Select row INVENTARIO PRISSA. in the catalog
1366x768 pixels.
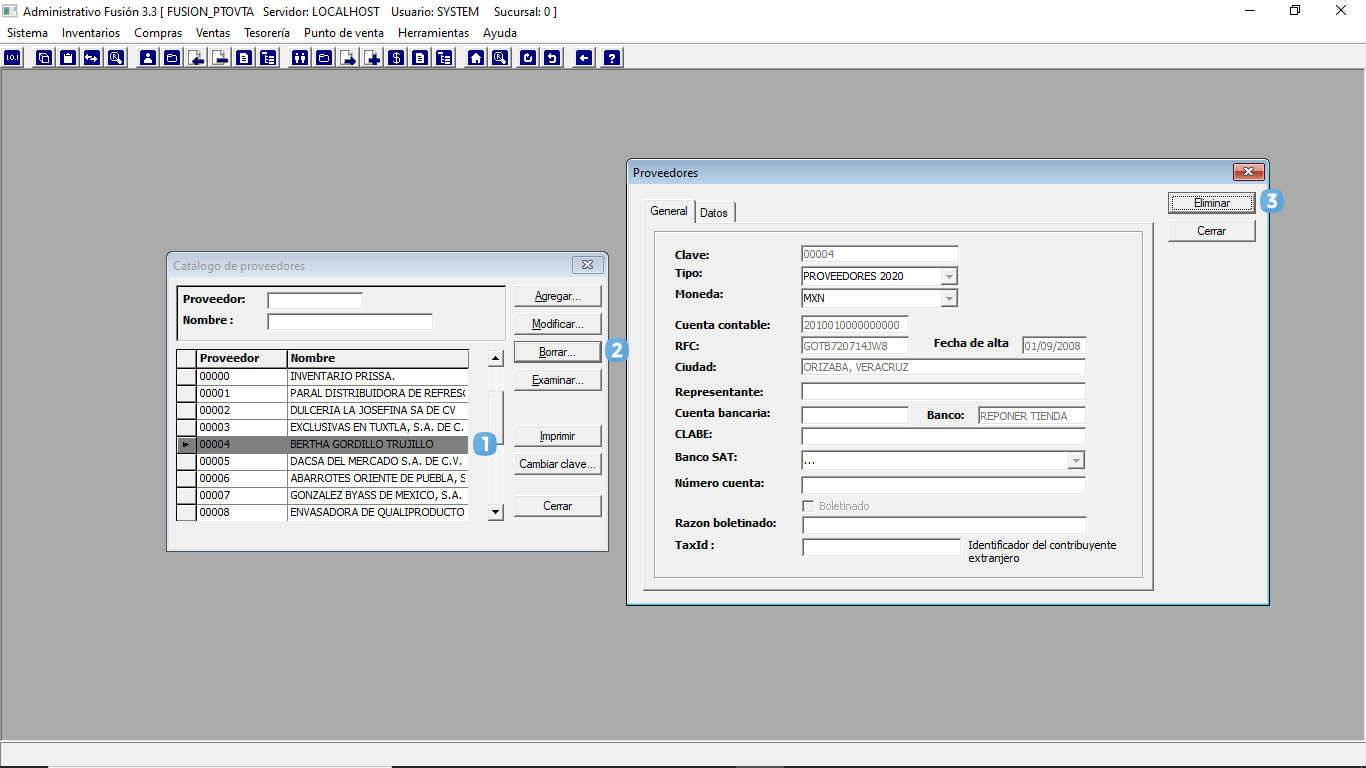point(322,376)
